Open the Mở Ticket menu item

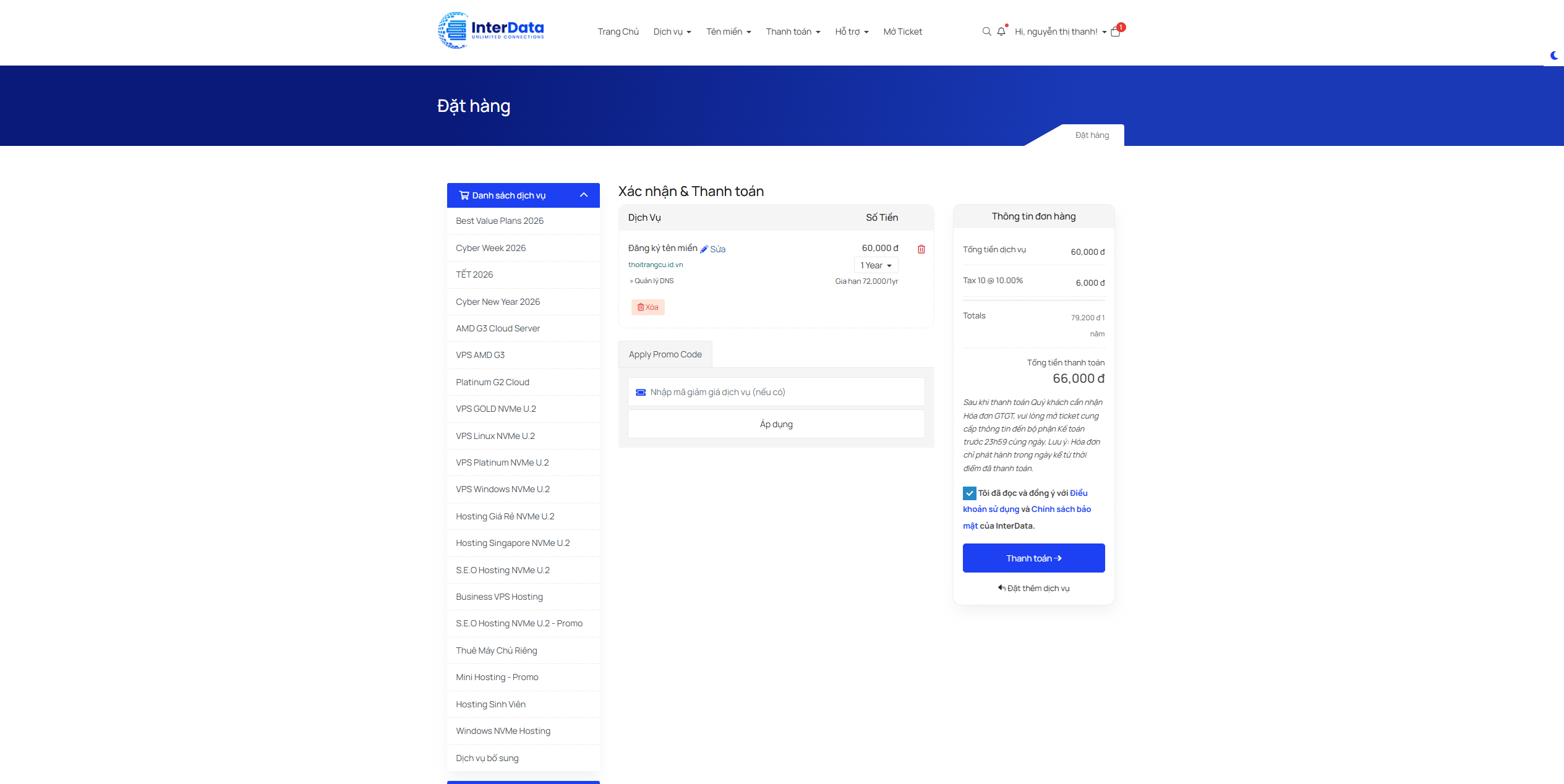click(902, 32)
